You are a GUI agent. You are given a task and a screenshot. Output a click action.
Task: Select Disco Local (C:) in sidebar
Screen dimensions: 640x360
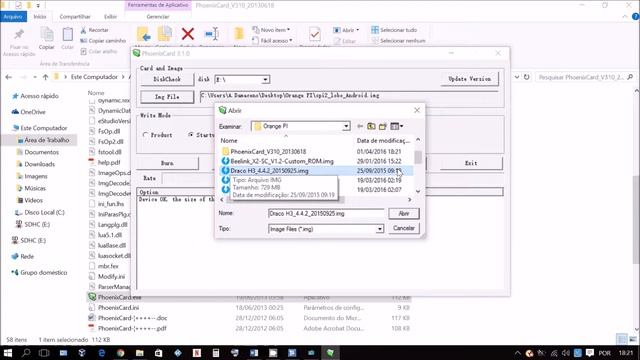40,213
